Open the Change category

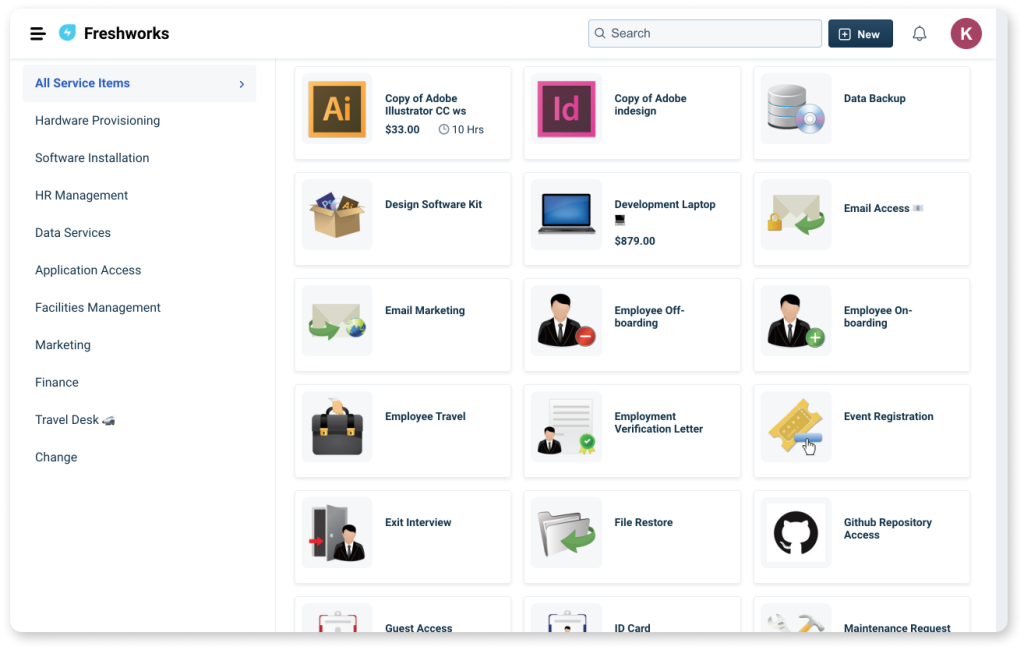coord(56,457)
